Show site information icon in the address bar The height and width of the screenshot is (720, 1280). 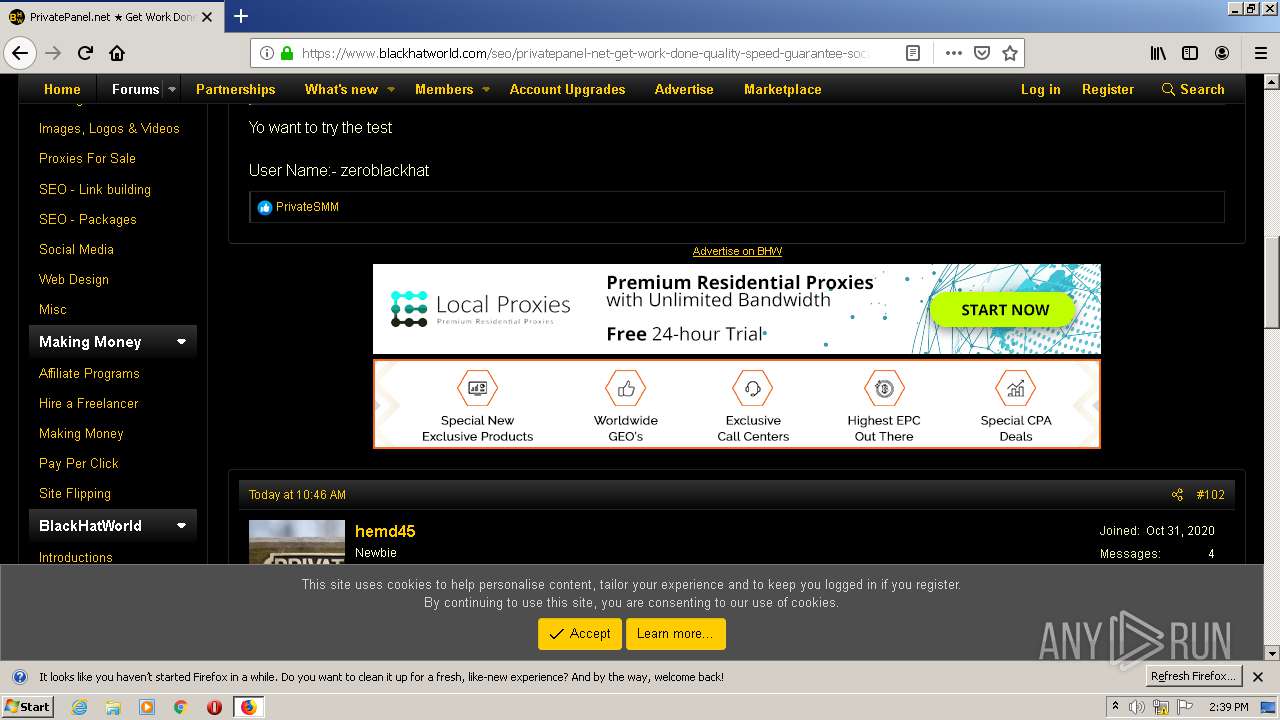click(267, 53)
